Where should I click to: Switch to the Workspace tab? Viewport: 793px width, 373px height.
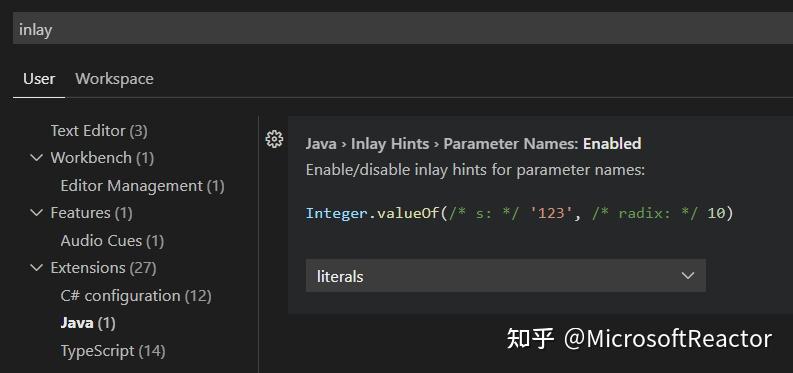[x=114, y=79]
